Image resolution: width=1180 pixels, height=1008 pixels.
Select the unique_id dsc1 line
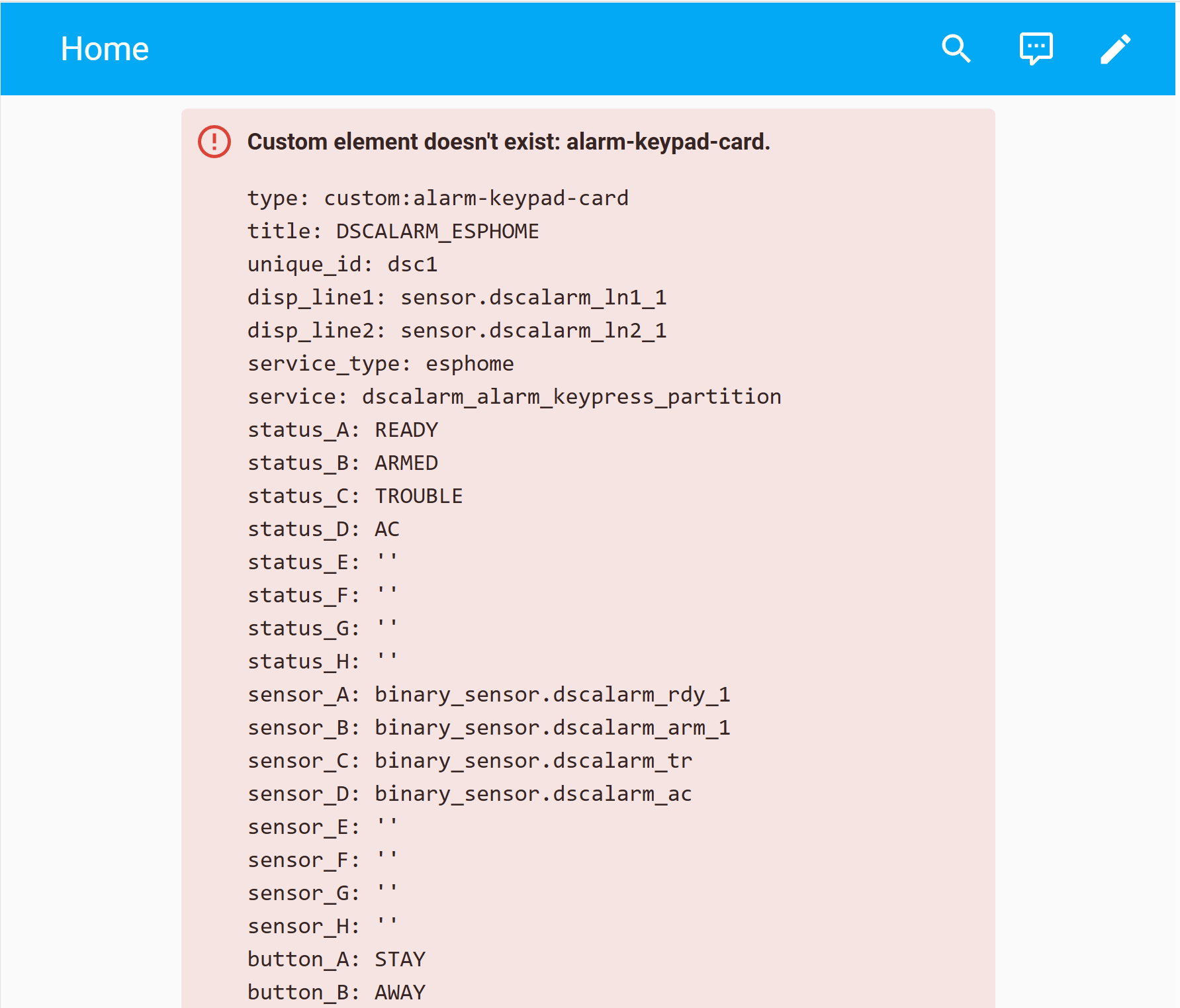pyautogui.click(x=343, y=264)
